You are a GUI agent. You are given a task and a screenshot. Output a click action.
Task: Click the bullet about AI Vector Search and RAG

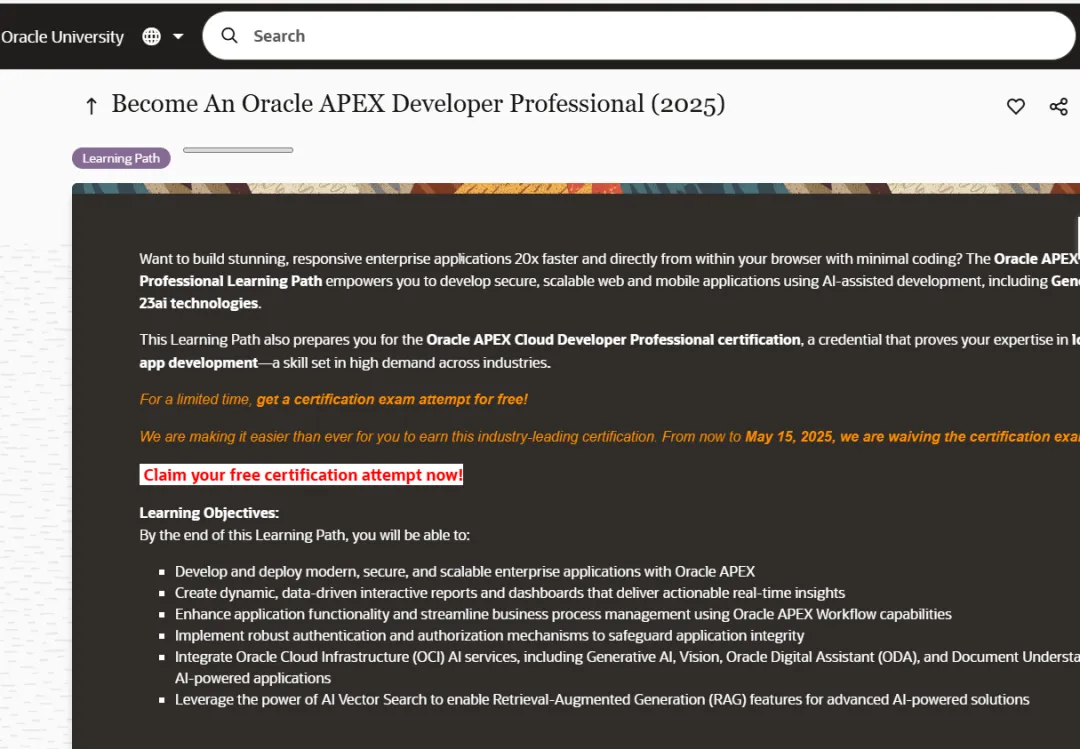pyautogui.click(x=602, y=699)
